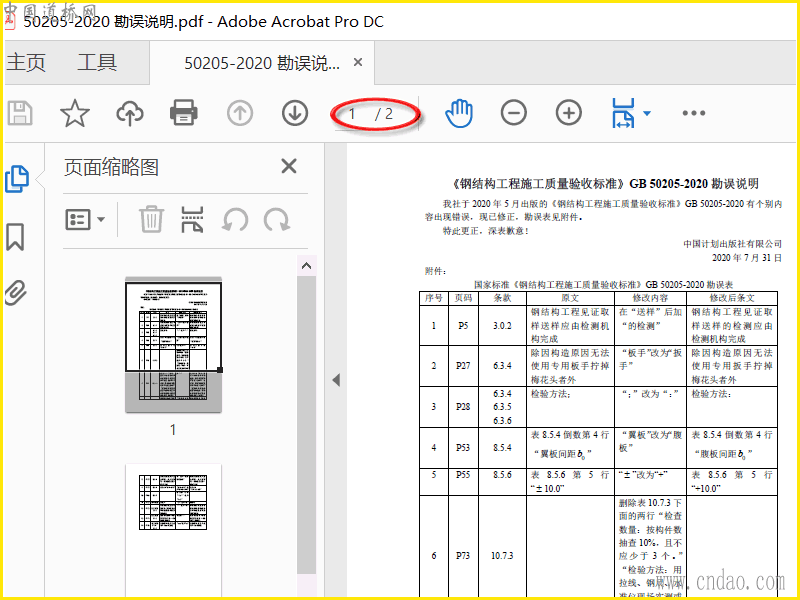Click the current page number field
This screenshot has width=800, height=600.
(x=353, y=114)
